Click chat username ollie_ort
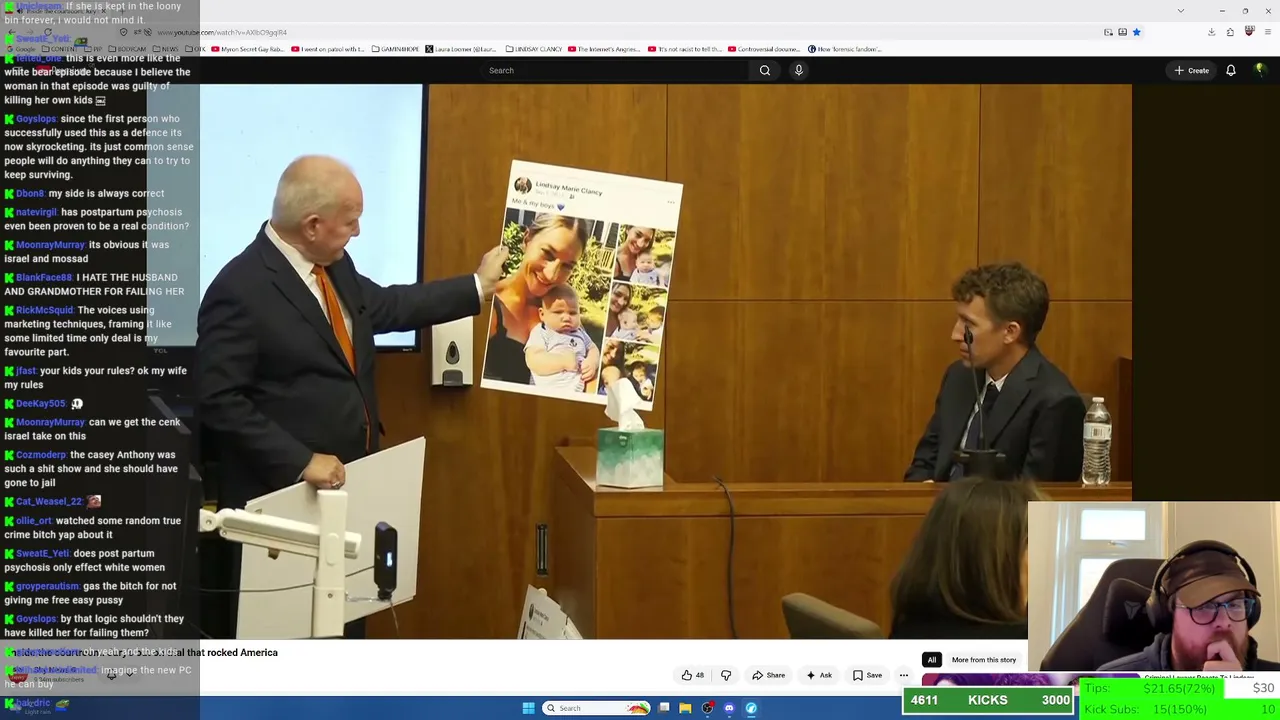Screen dimensions: 1280x720 point(34,521)
